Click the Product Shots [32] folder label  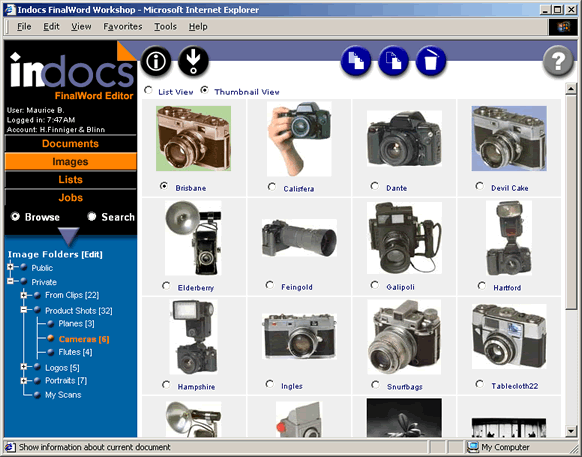[79, 310]
